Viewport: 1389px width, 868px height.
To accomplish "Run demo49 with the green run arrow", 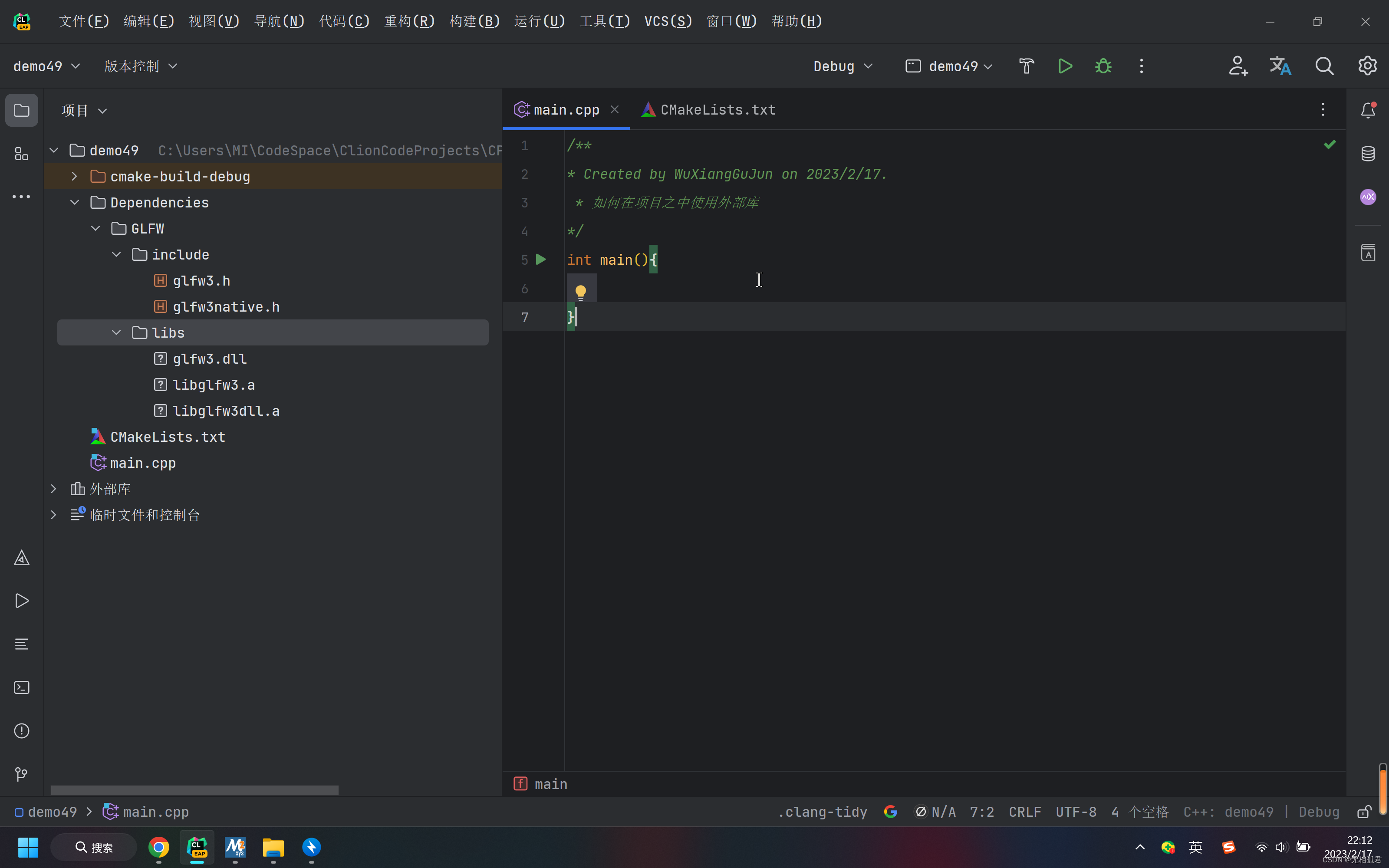I will click(1065, 66).
